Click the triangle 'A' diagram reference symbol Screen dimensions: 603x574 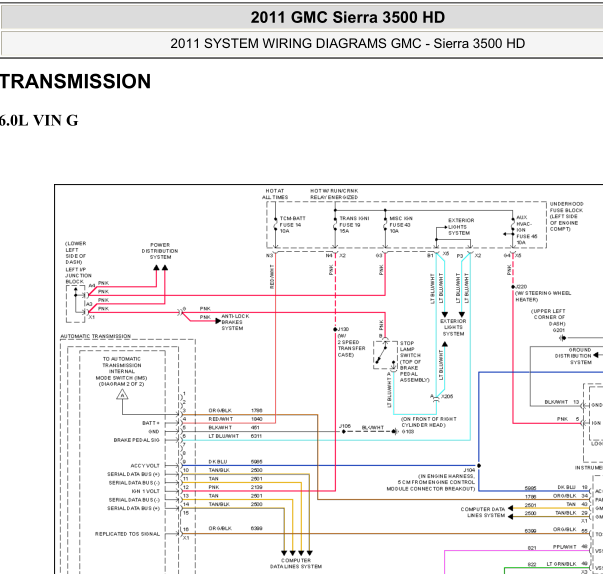122,394
